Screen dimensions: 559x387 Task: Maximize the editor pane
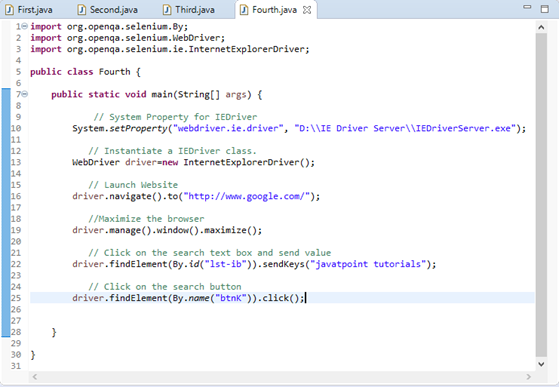point(544,9)
